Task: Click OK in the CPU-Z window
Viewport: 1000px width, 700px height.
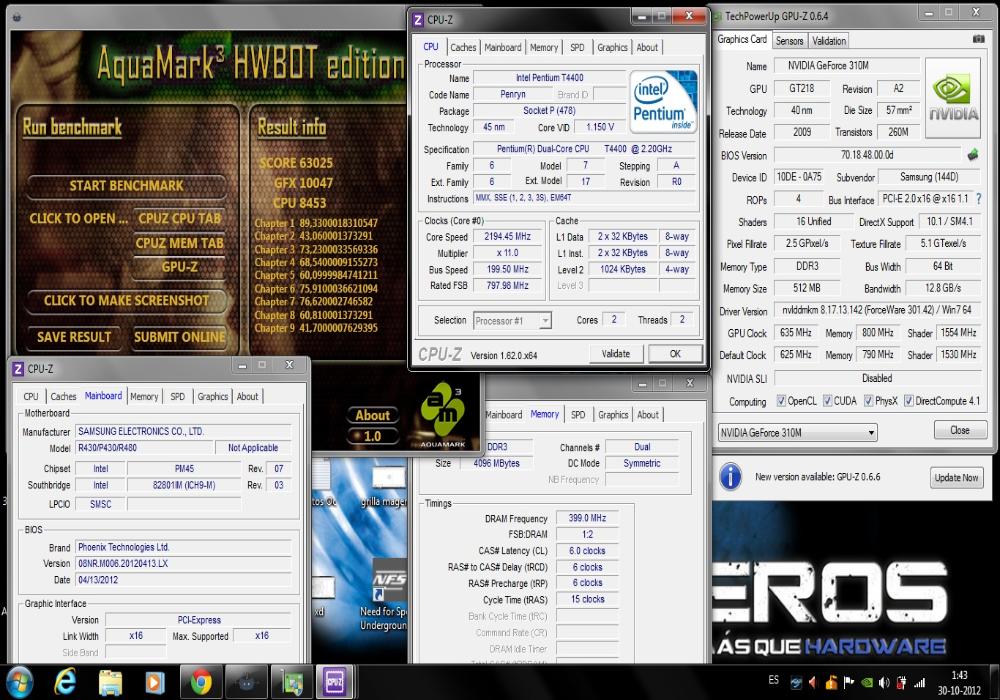Action: click(x=675, y=354)
